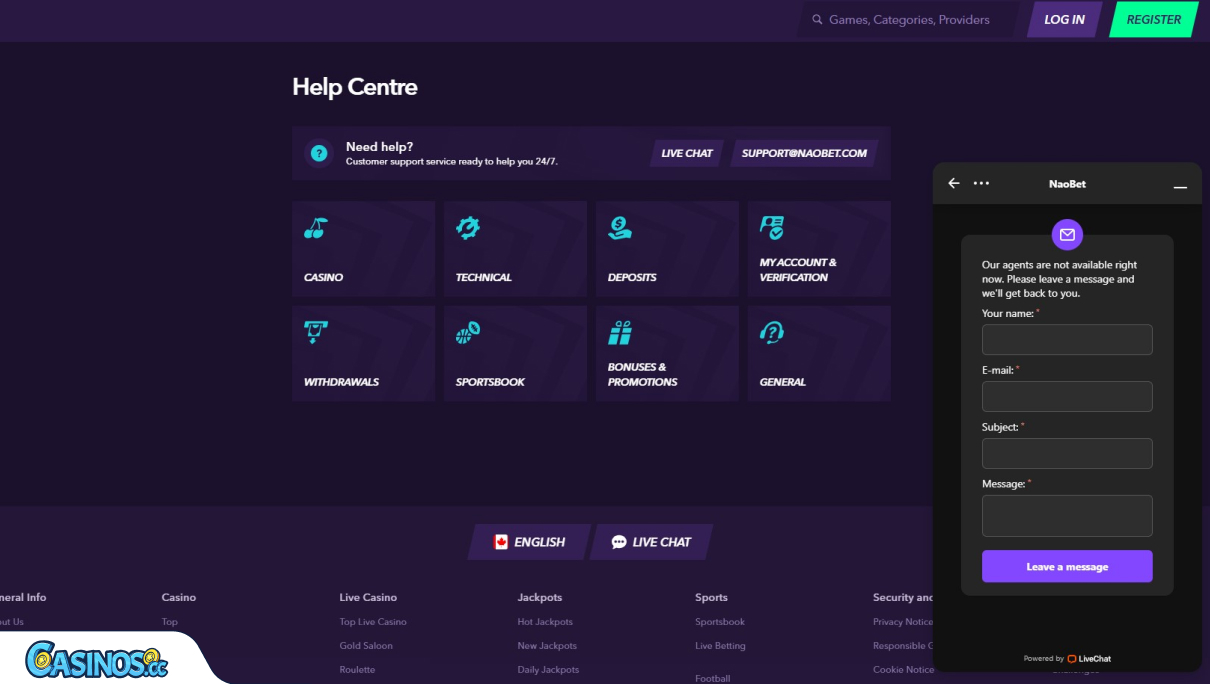1210x684 pixels.
Task: Open the ENGLISH language selector
Action: 530,542
